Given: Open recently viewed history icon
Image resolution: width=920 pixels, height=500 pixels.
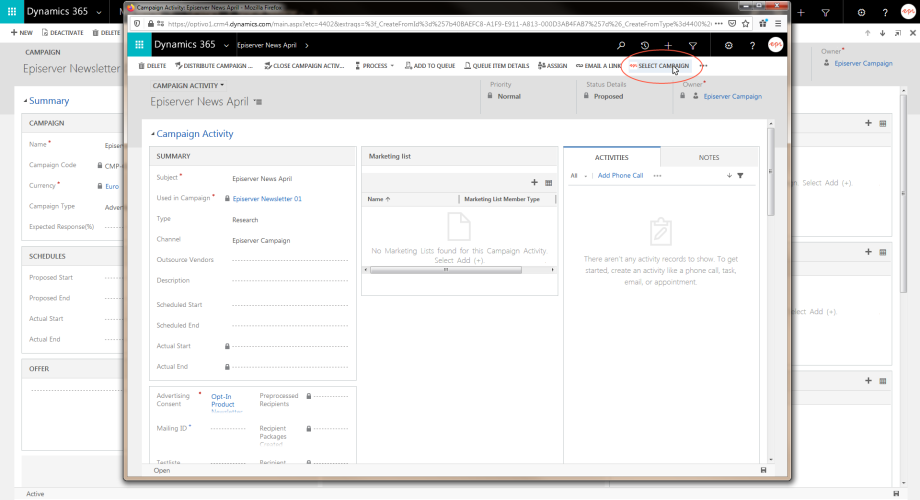Looking at the screenshot, I should pyautogui.click(x=645, y=45).
